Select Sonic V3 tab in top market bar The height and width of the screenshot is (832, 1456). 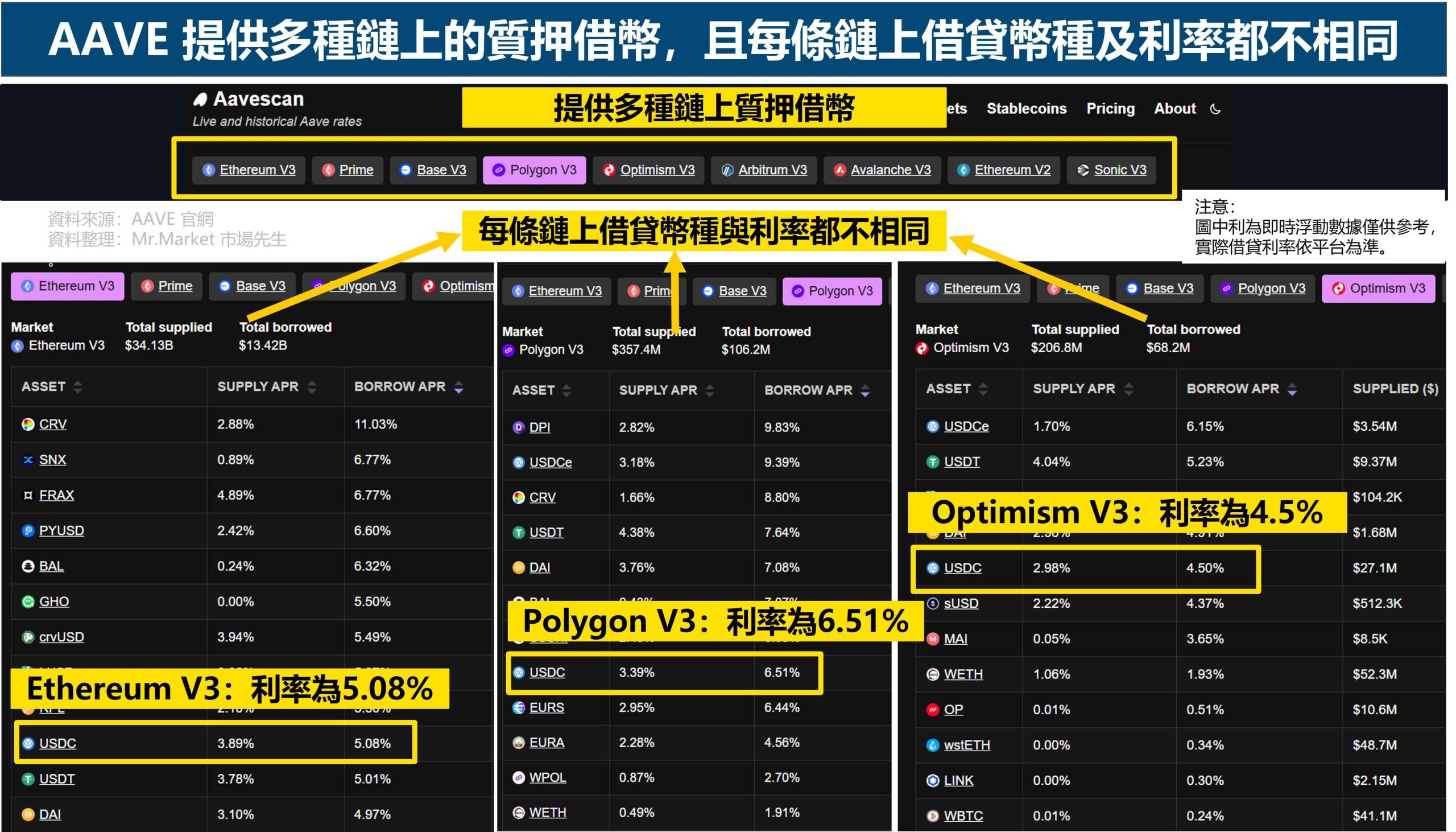click(1111, 170)
